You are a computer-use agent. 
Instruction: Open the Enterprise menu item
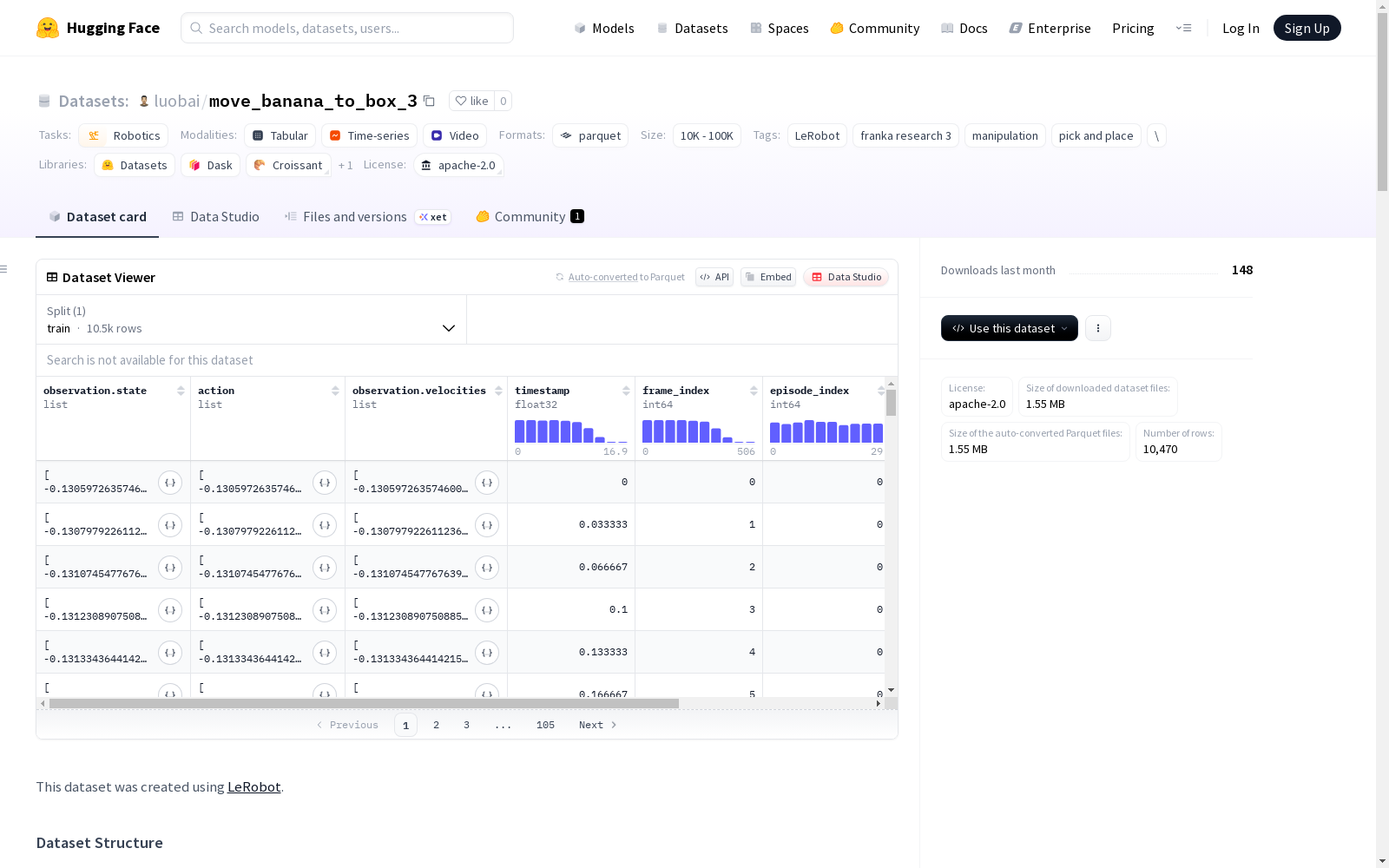(x=1050, y=28)
